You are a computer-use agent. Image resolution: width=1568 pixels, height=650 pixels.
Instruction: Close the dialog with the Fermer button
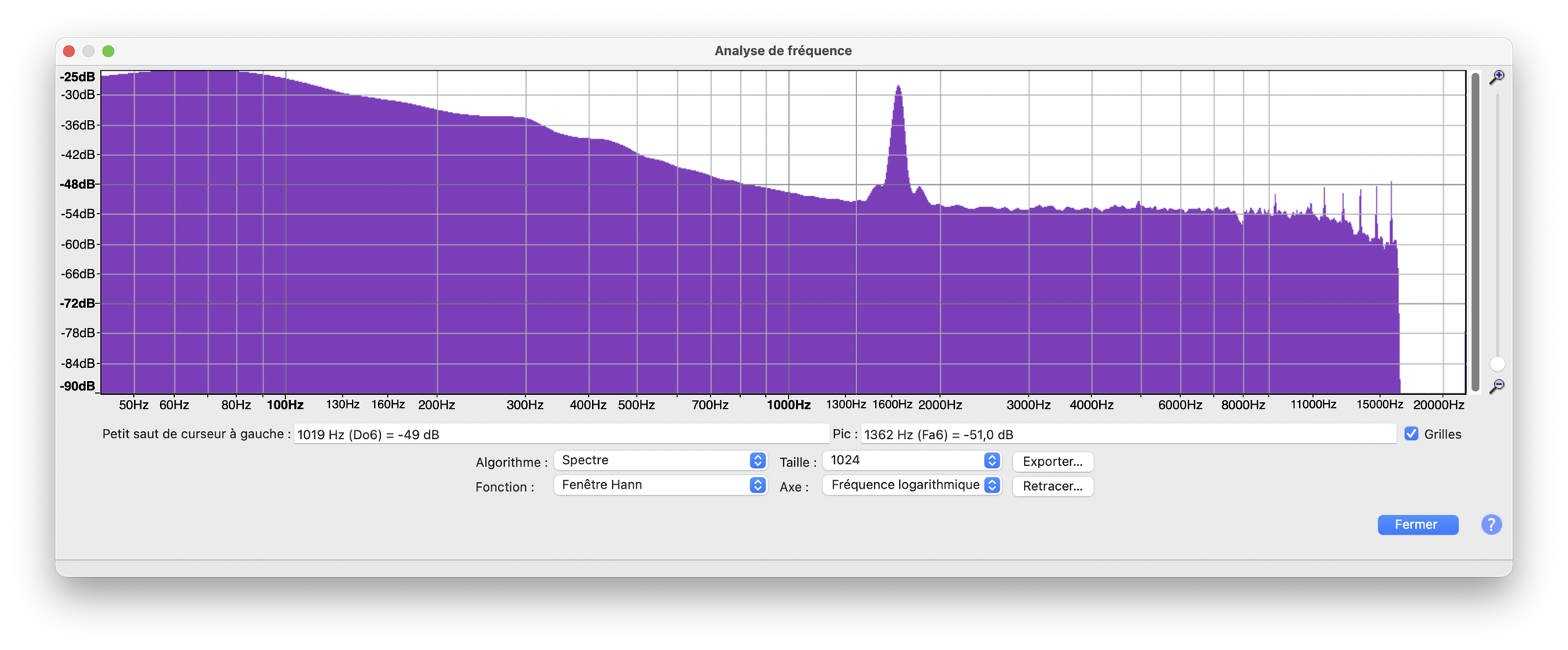[1417, 525]
